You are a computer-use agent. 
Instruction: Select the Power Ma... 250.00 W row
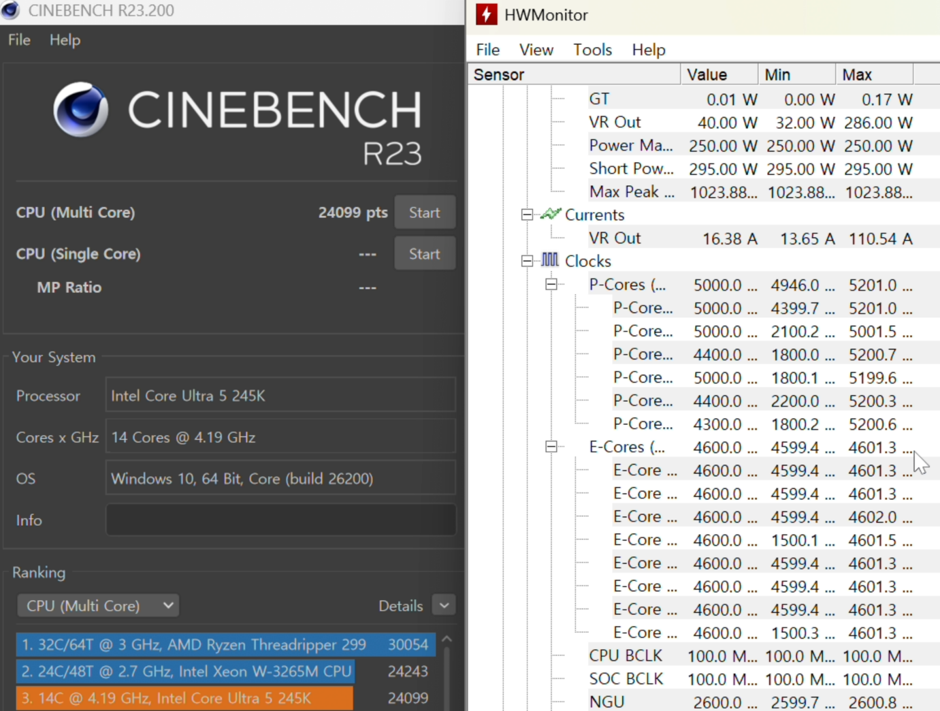751,146
